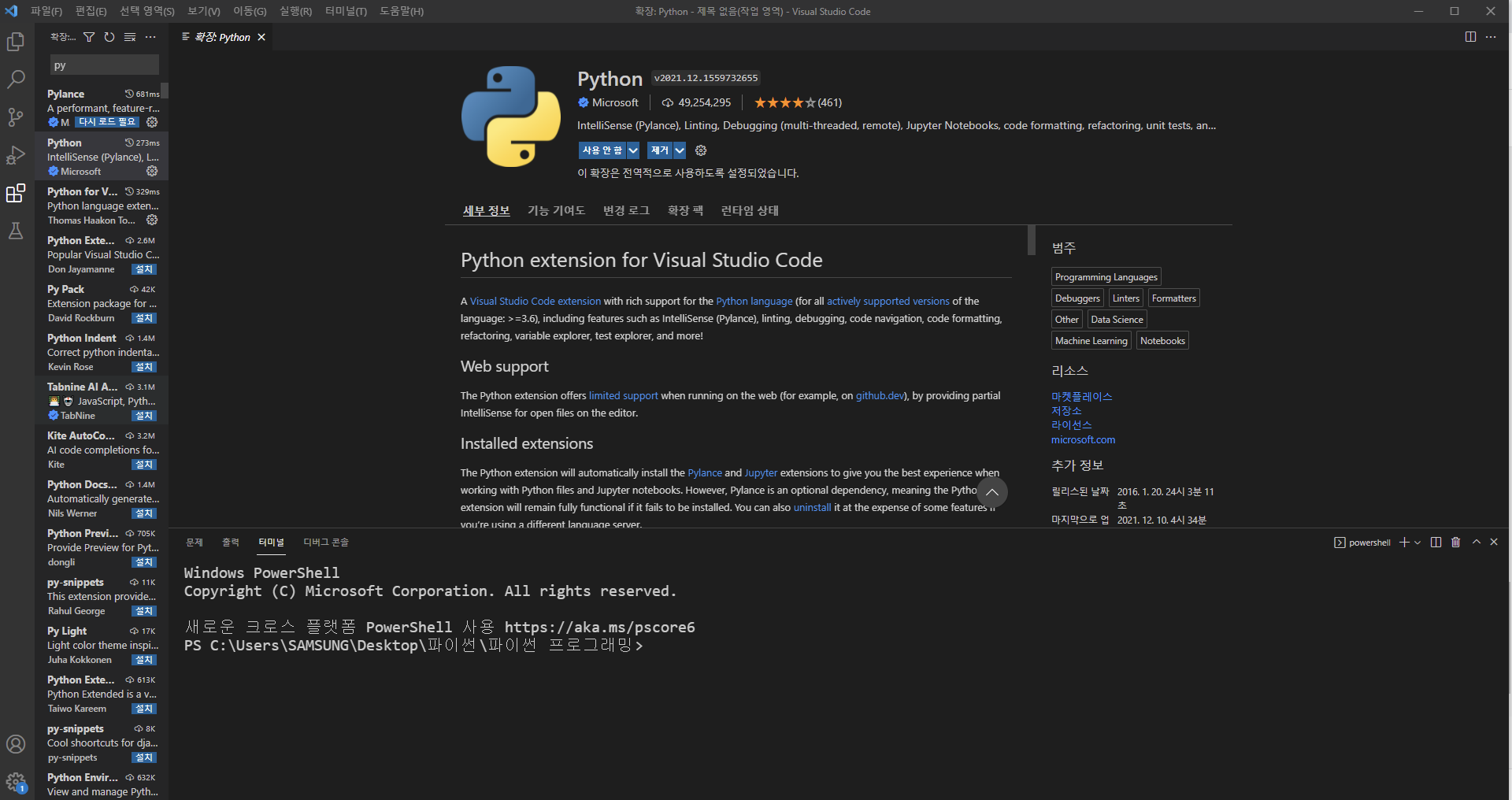
Task: Expand the disable button dropdown arrow
Action: click(x=633, y=150)
